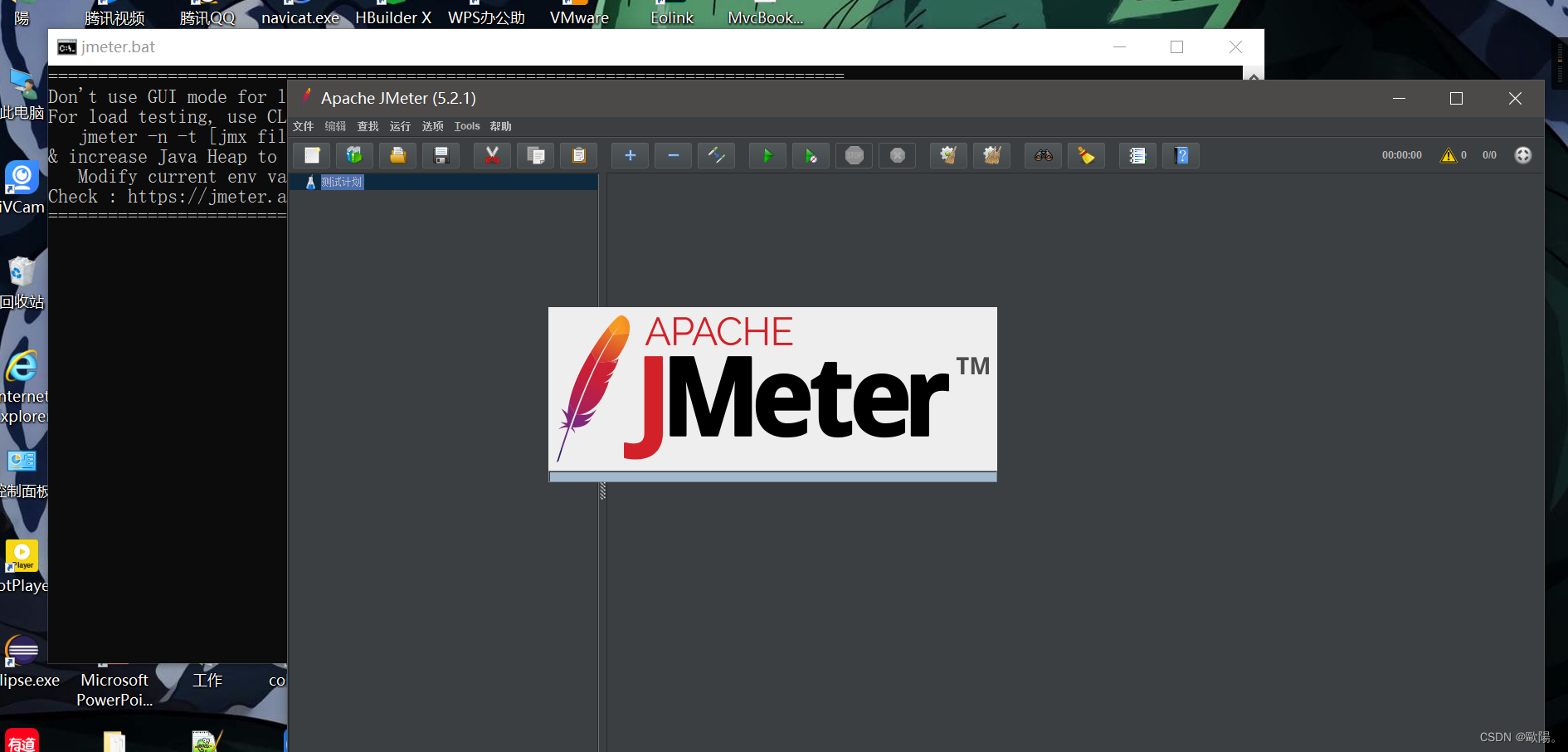
Task: Save the test plan with floppy icon
Action: tap(441, 155)
